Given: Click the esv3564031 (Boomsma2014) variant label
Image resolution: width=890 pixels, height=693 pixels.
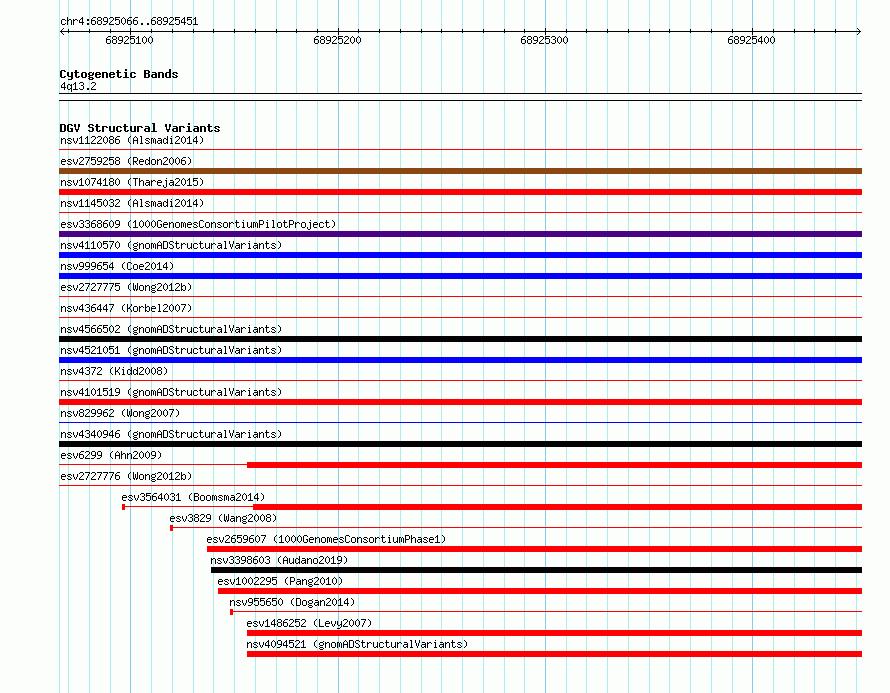Looking at the screenshot, I should (x=193, y=497).
